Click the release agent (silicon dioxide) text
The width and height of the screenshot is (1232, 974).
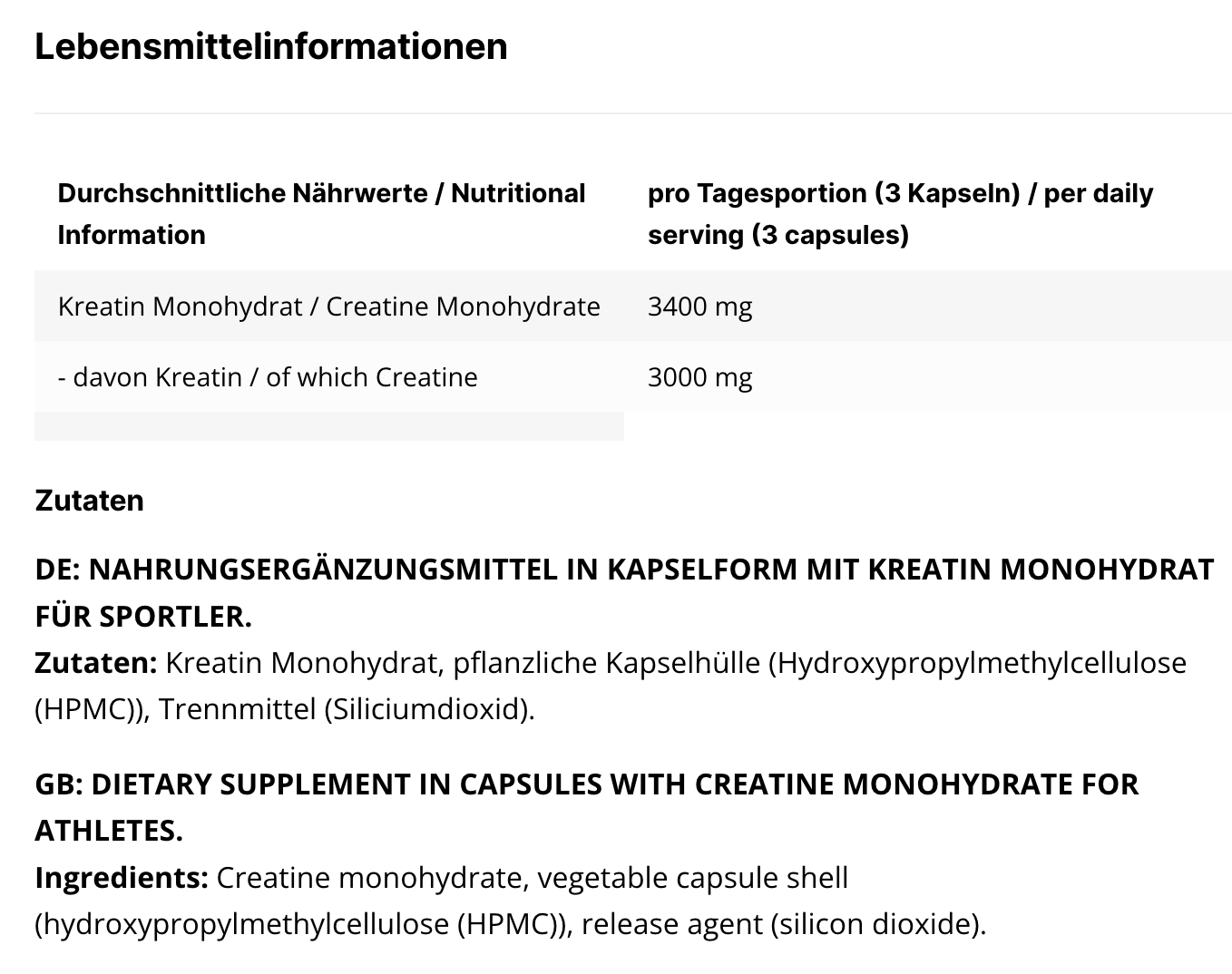pos(783,924)
